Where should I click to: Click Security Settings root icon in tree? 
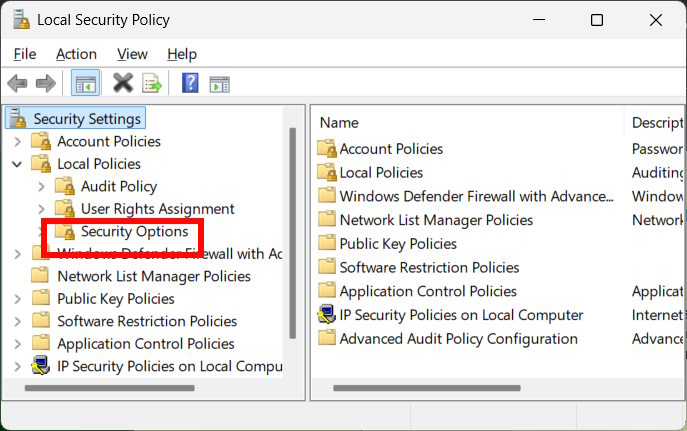(x=18, y=118)
